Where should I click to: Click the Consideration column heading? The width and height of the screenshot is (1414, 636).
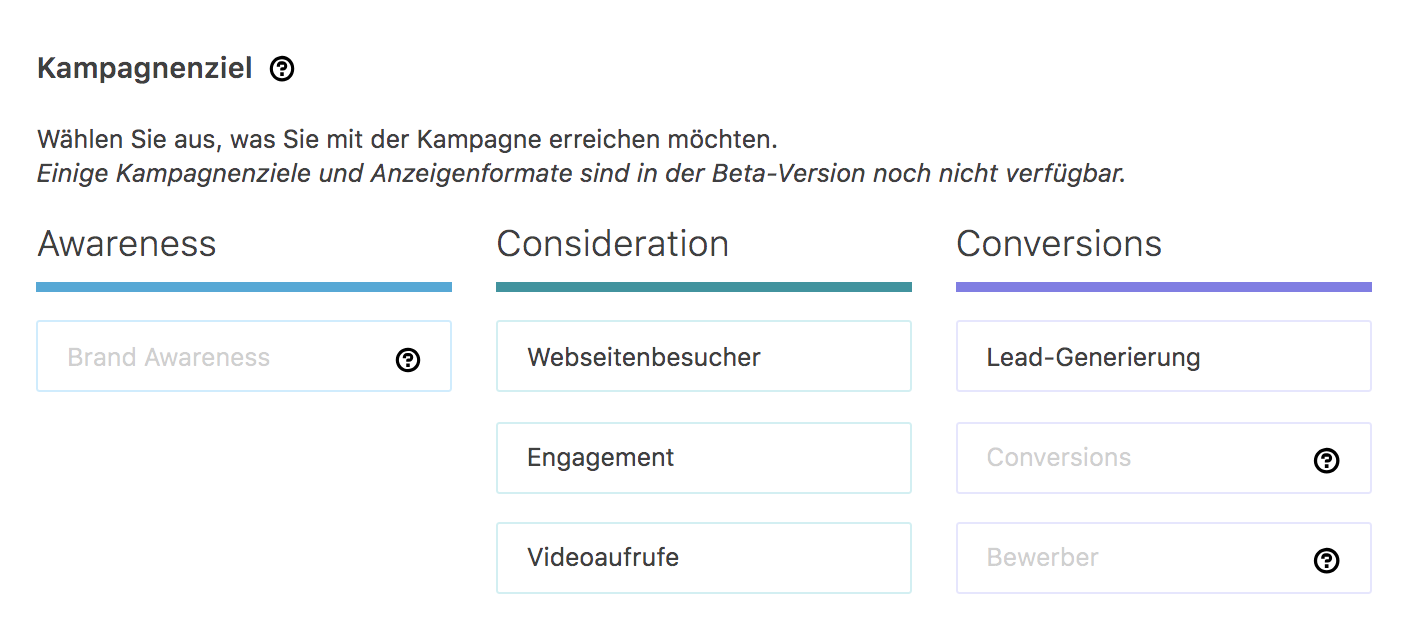pos(612,243)
